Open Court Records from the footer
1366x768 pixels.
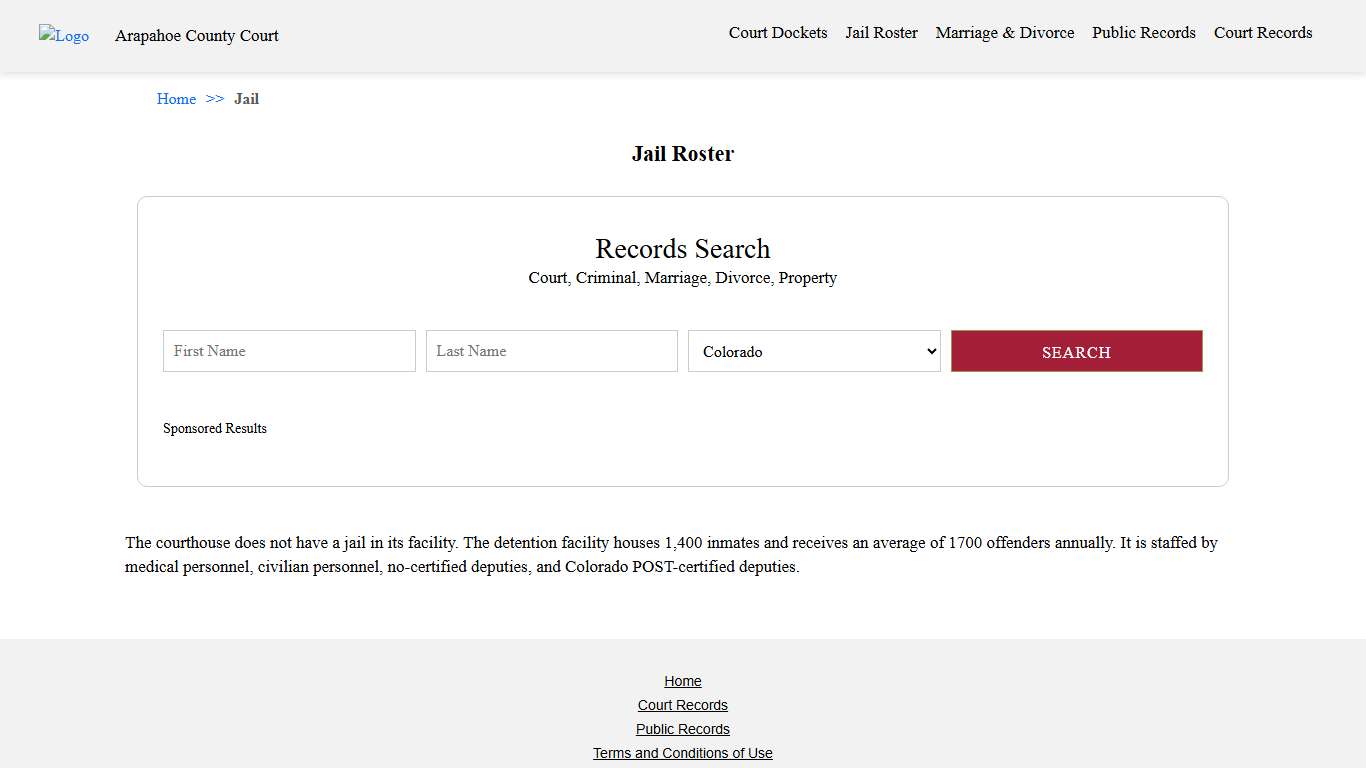tap(683, 705)
